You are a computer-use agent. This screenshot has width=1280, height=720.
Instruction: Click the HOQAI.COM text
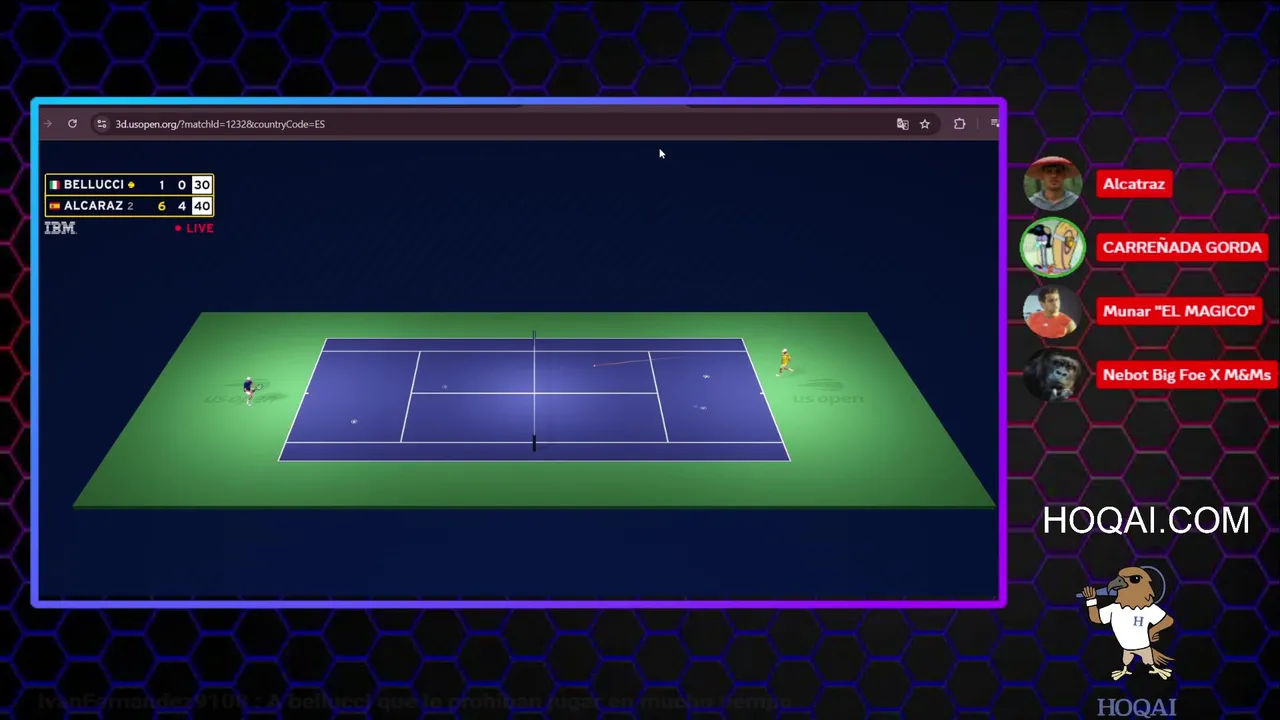[1146, 520]
